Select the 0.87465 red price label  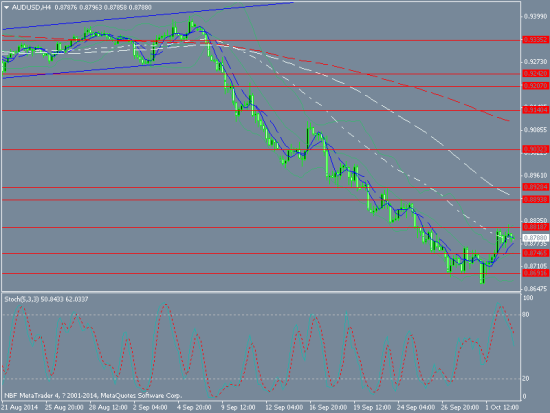(535, 253)
